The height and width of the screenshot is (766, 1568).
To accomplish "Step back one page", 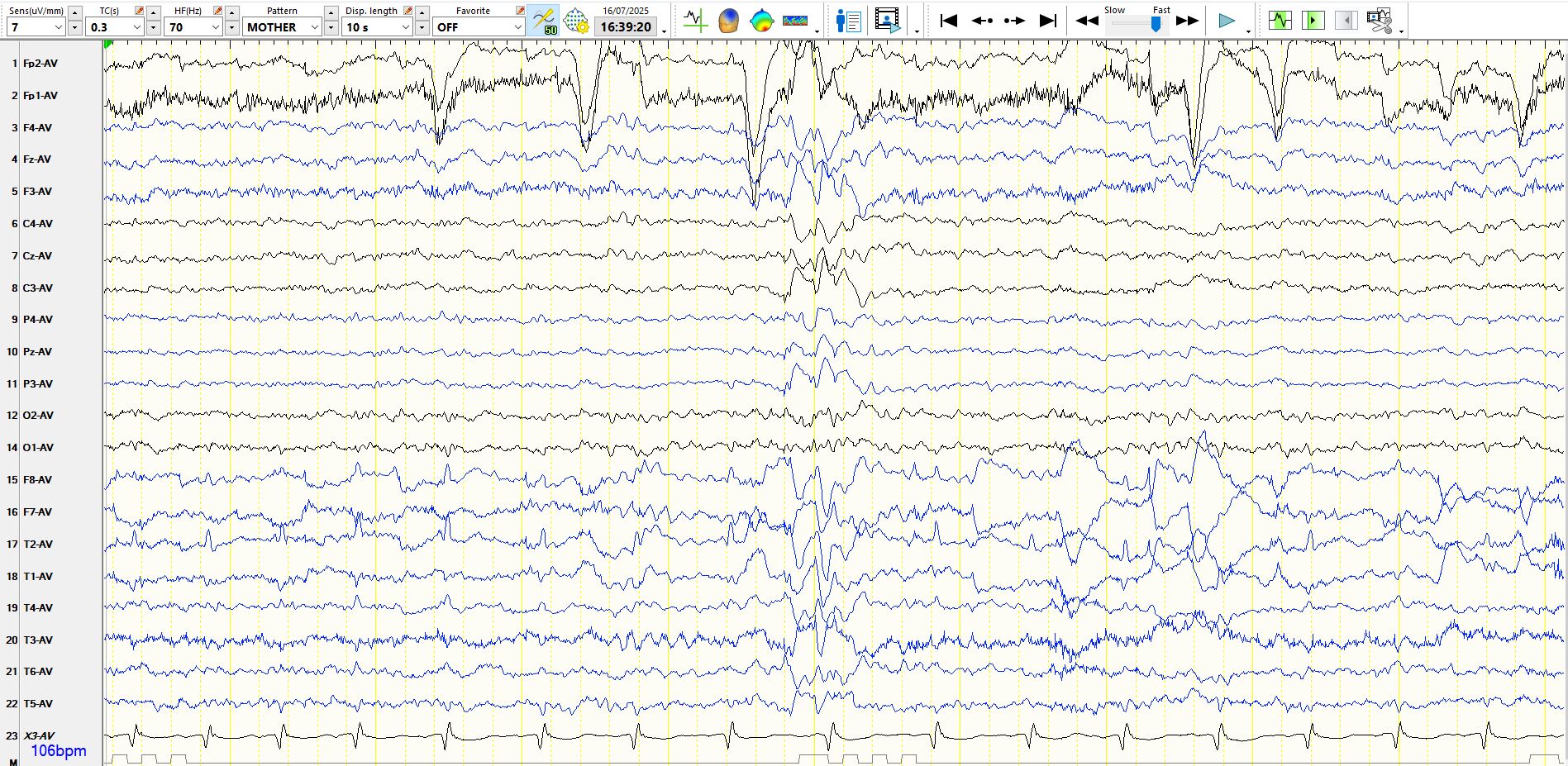I will tap(982, 21).
